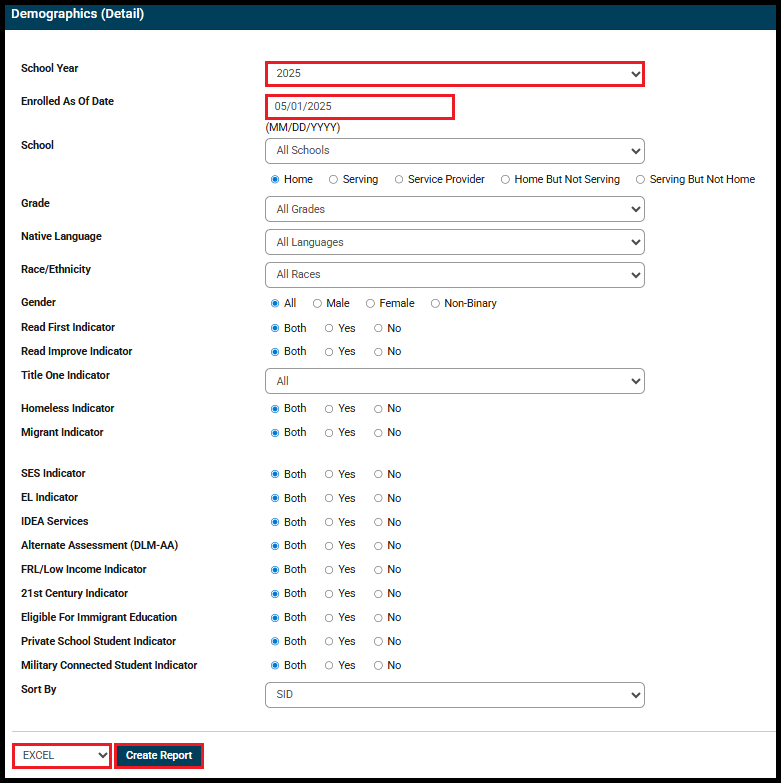Select Female gender radio button
Viewport: 781px width, 783px height.
(371, 304)
